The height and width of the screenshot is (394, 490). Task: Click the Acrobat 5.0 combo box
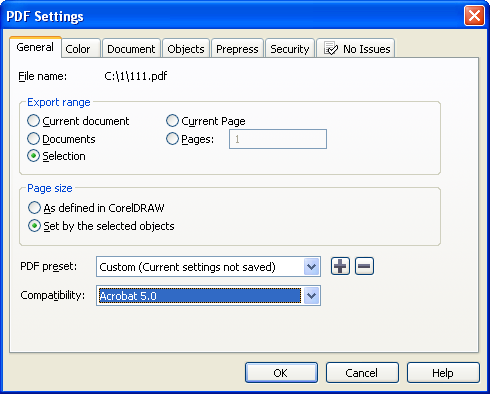pyautogui.click(x=208, y=295)
